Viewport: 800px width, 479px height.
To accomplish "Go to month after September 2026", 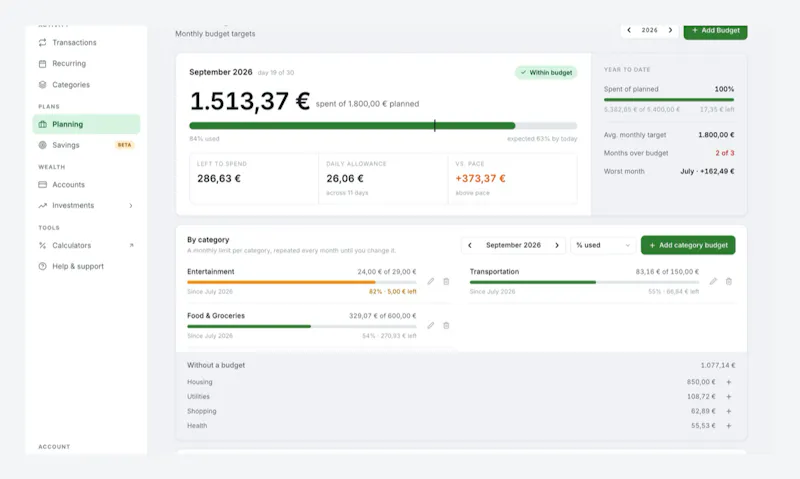I will pyautogui.click(x=557, y=245).
